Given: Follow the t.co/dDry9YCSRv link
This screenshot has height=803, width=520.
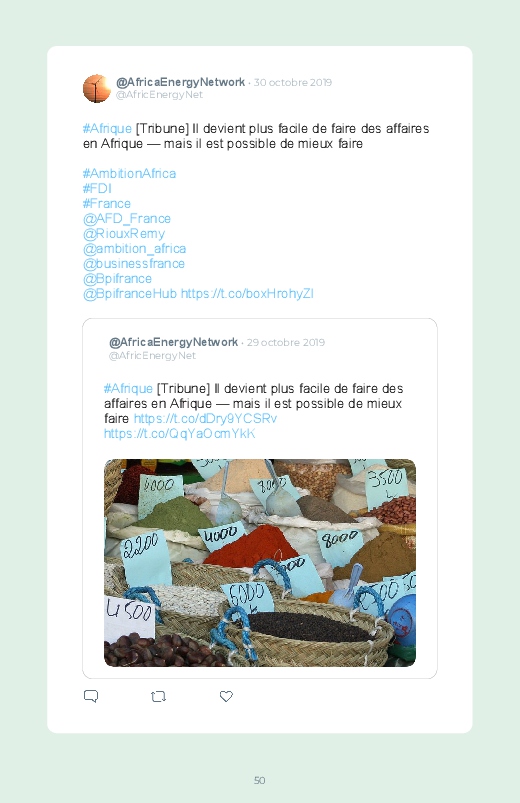Looking at the screenshot, I should (205, 418).
